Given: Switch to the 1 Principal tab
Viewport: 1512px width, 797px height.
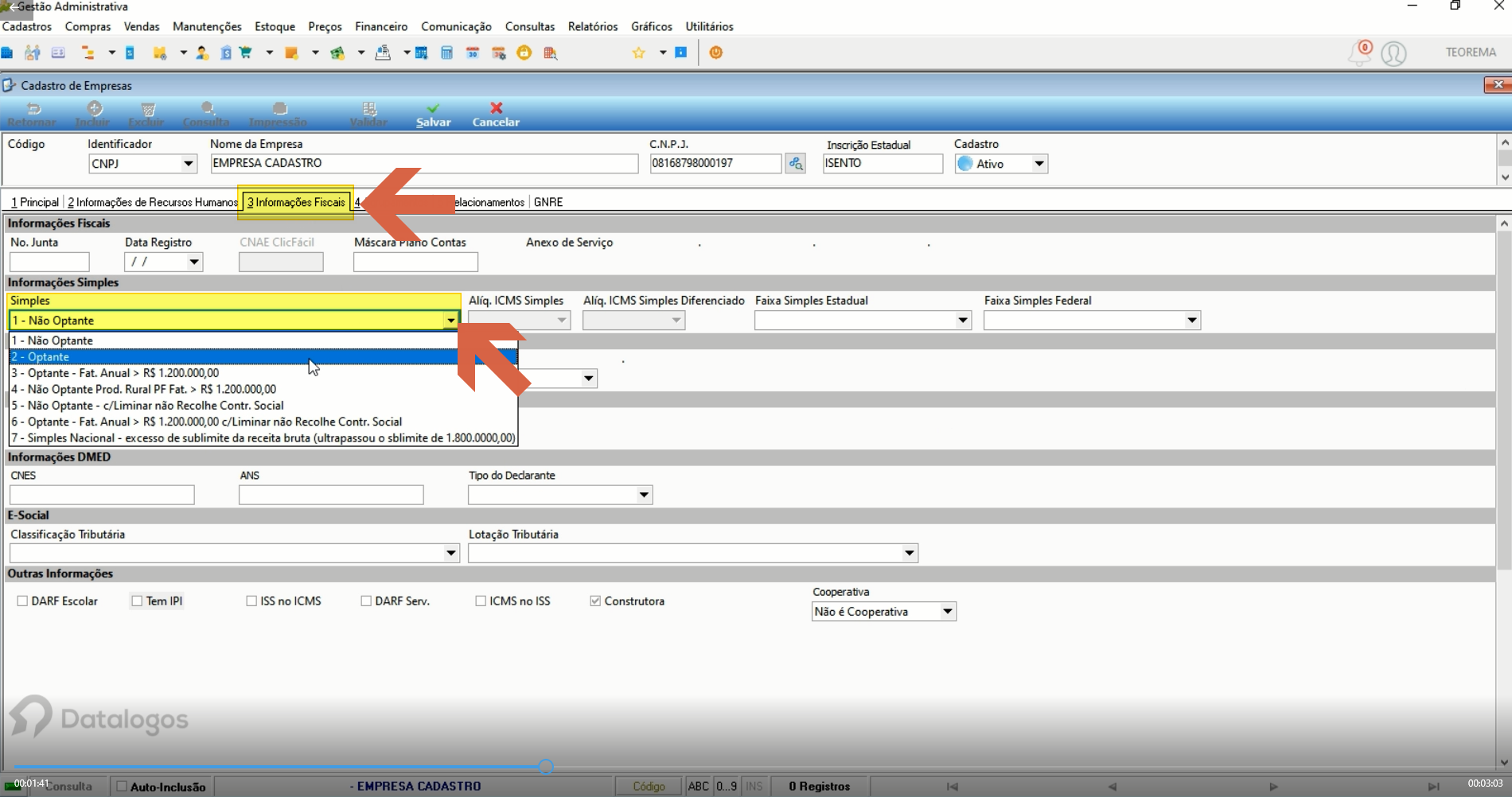Looking at the screenshot, I should pyautogui.click(x=35, y=202).
